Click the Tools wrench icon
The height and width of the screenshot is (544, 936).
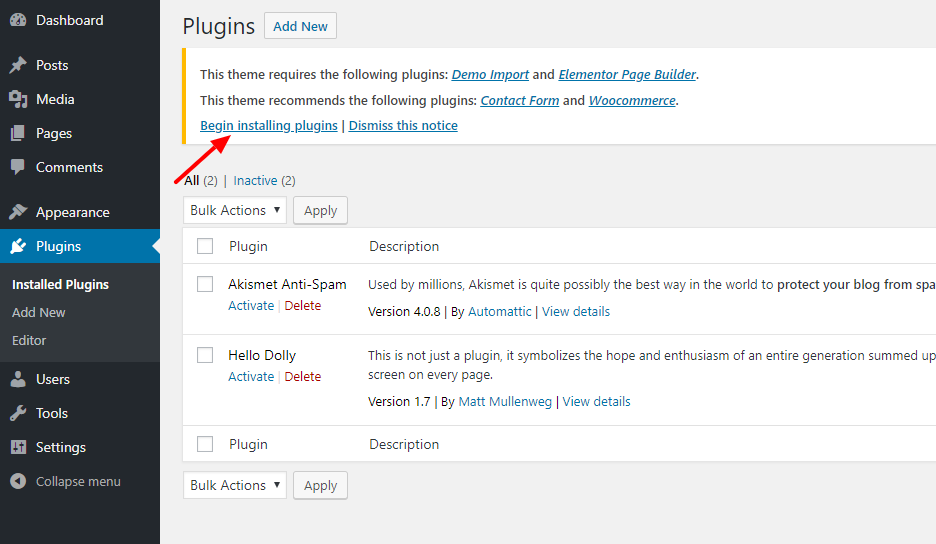[18, 413]
